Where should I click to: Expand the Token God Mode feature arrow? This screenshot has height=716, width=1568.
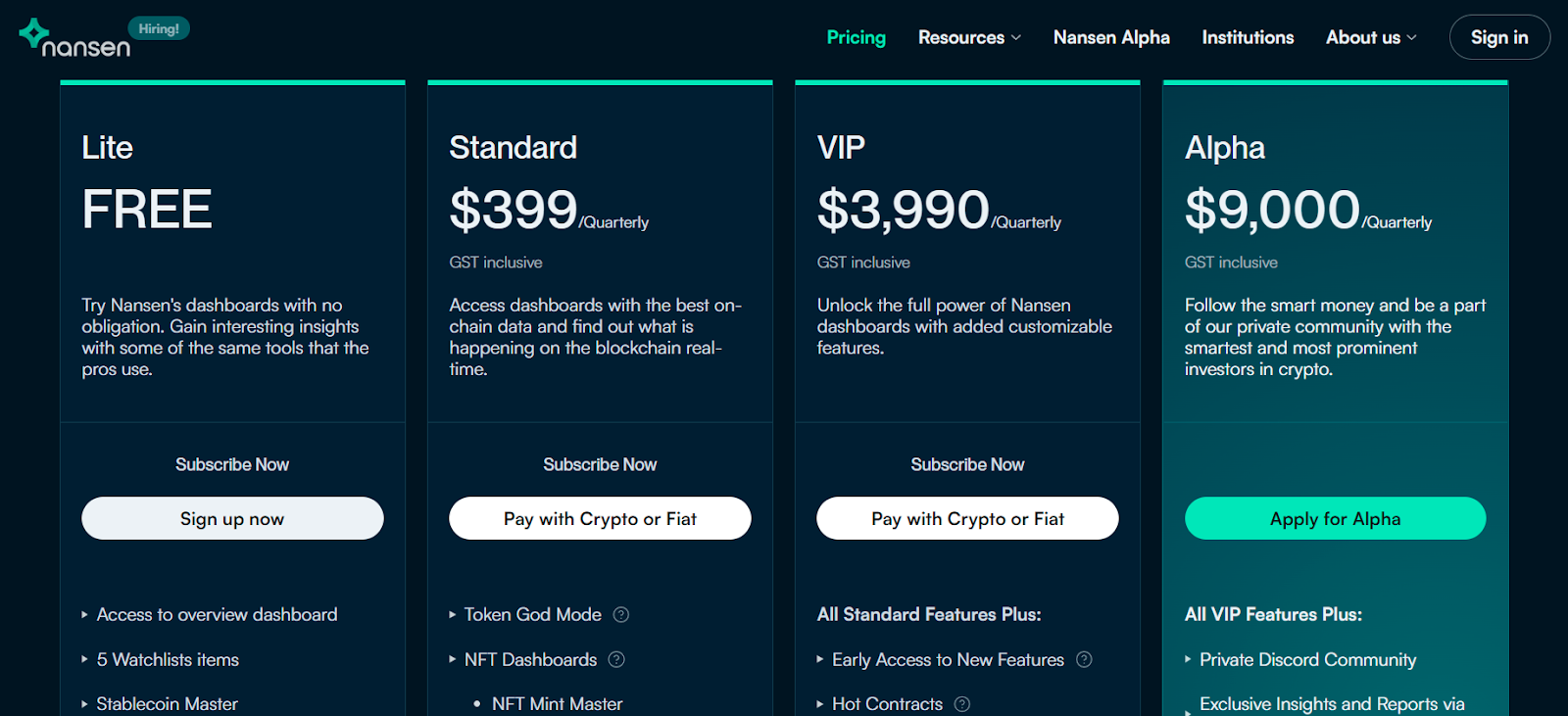click(x=453, y=615)
